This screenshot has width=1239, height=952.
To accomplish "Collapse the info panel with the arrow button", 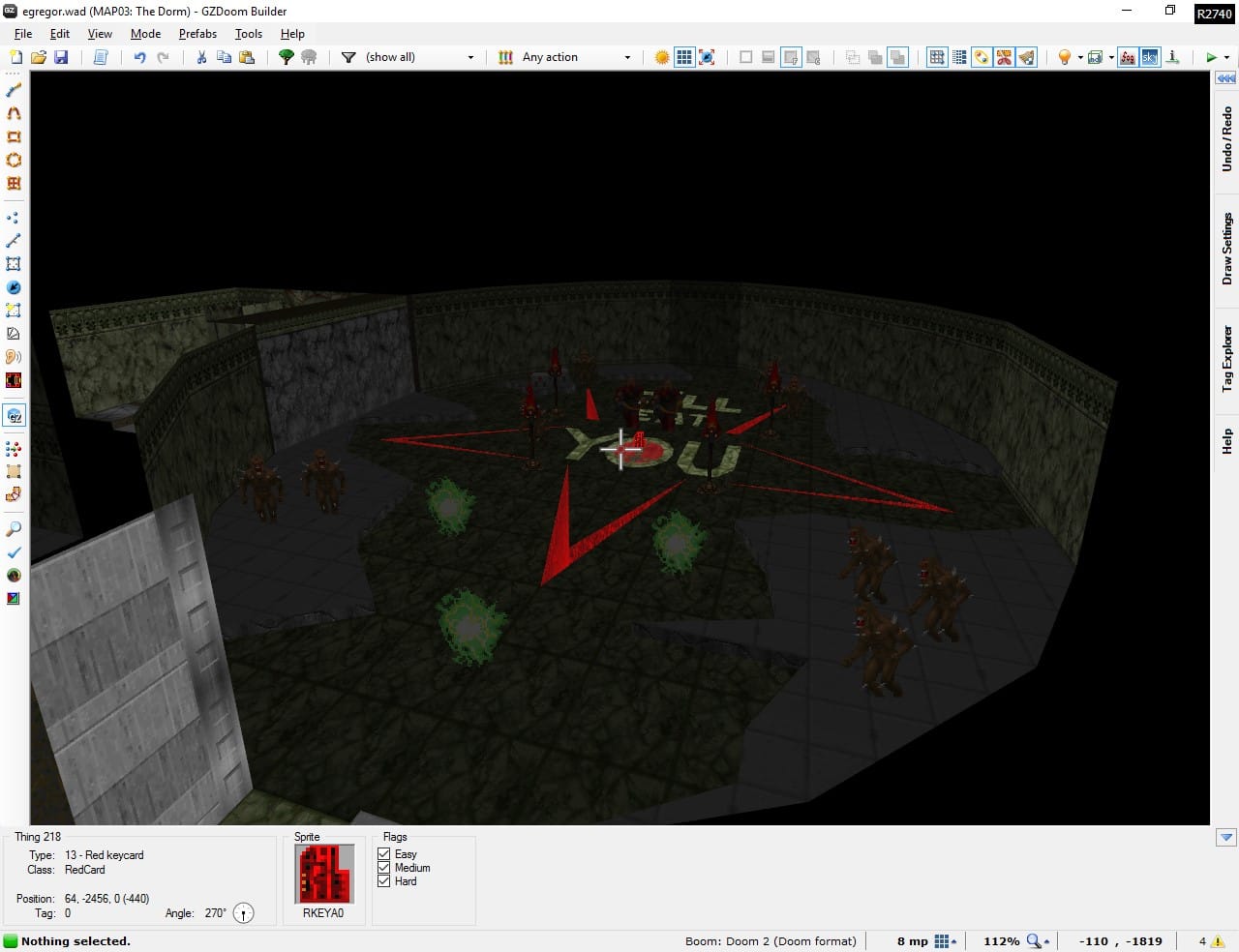I will (1226, 837).
